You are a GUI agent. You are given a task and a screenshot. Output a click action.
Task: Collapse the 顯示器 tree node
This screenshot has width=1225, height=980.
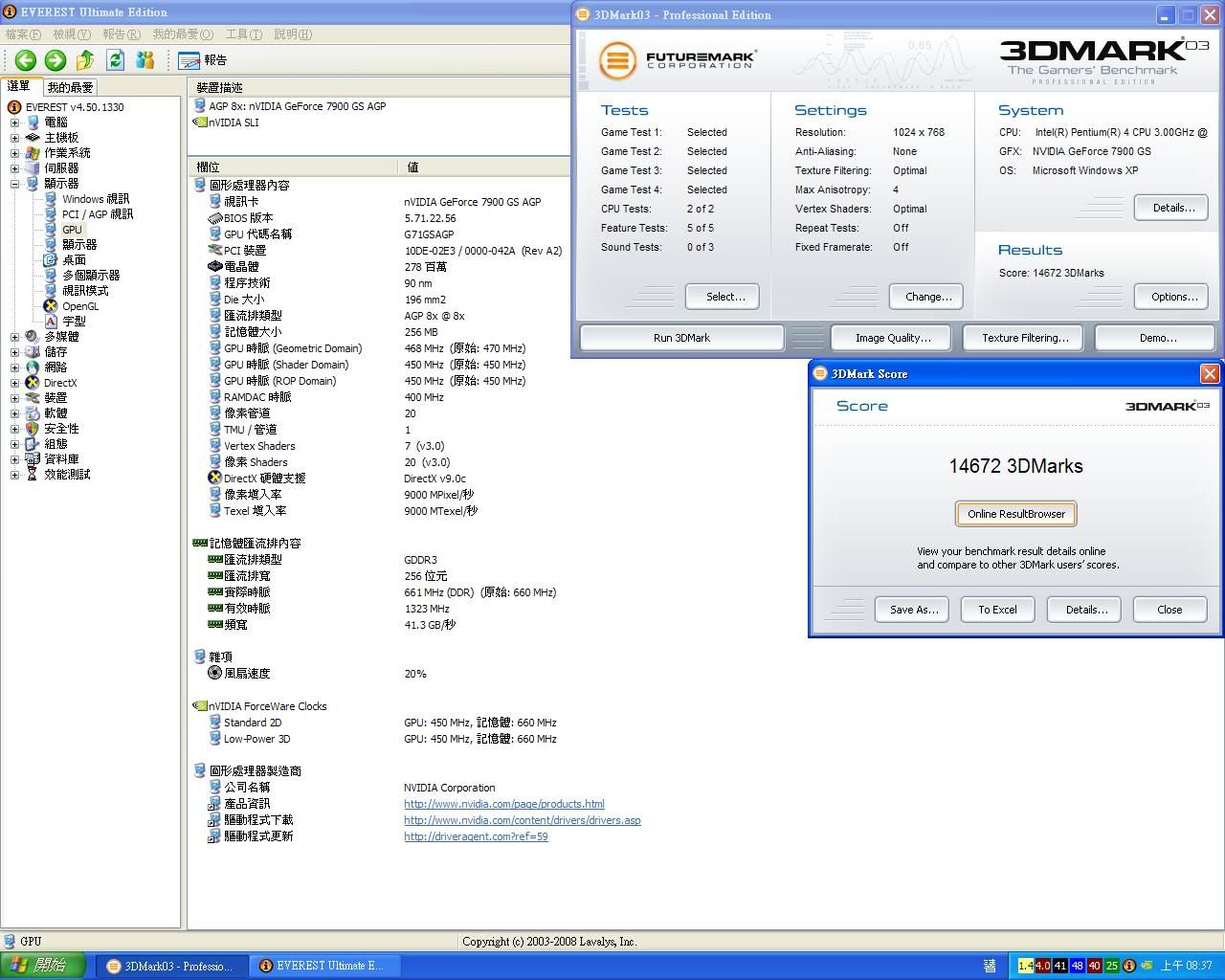pos(14,184)
